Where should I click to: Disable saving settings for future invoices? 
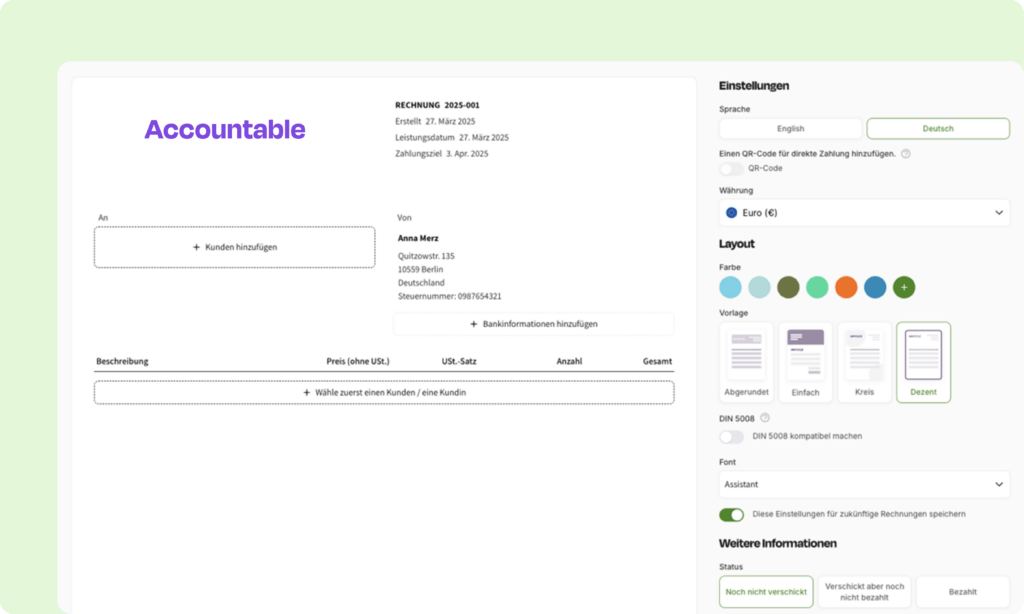(732, 514)
